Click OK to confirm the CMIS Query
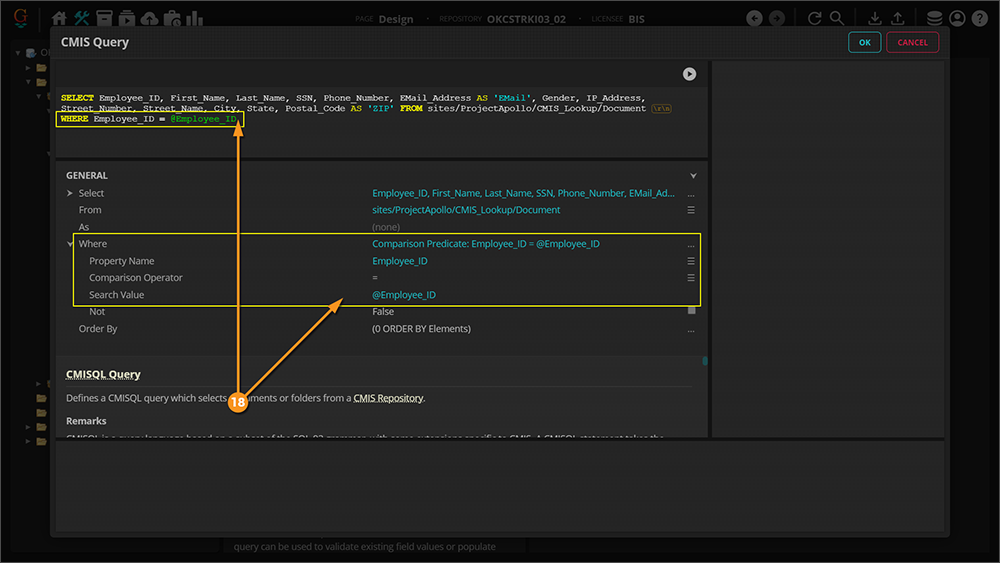The width and height of the screenshot is (1000, 563). 864,42
